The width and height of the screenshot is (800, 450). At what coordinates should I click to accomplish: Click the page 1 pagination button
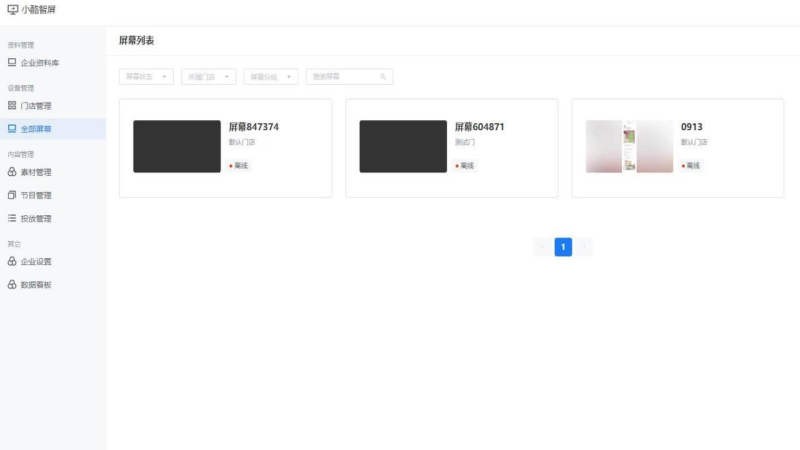coord(563,247)
